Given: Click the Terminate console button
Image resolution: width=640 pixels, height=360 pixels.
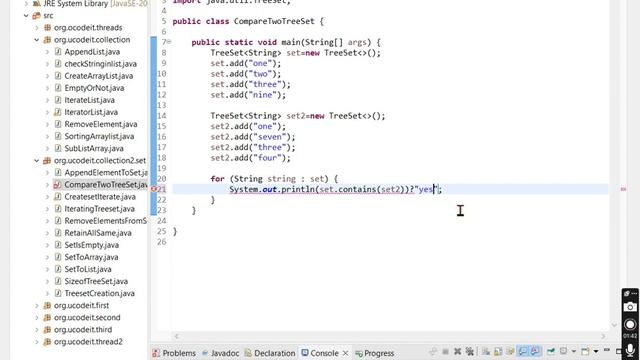Looking at the screenshot, I should pyautogui.click(x=445, y=351).
